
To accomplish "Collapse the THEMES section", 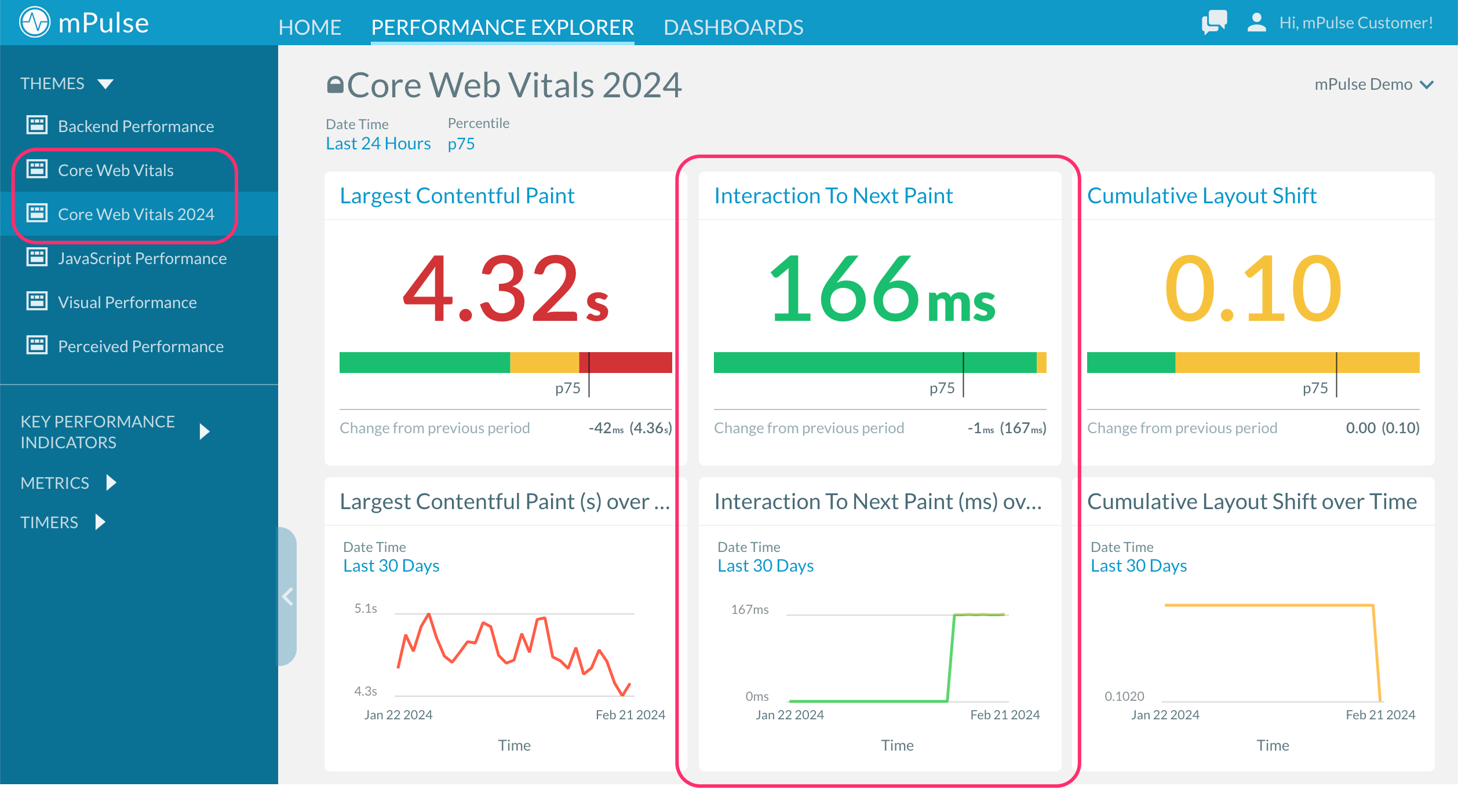I will pyautogui.click(x=104, y=83).
